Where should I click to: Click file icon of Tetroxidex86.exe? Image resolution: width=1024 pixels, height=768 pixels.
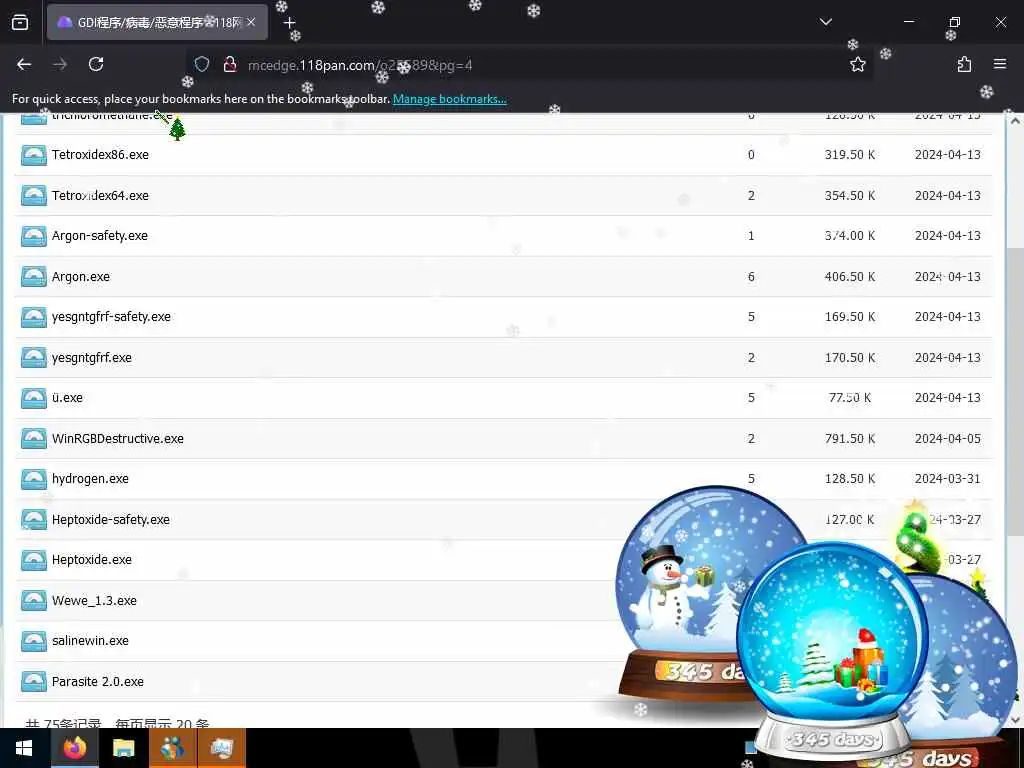click(33, 155)
